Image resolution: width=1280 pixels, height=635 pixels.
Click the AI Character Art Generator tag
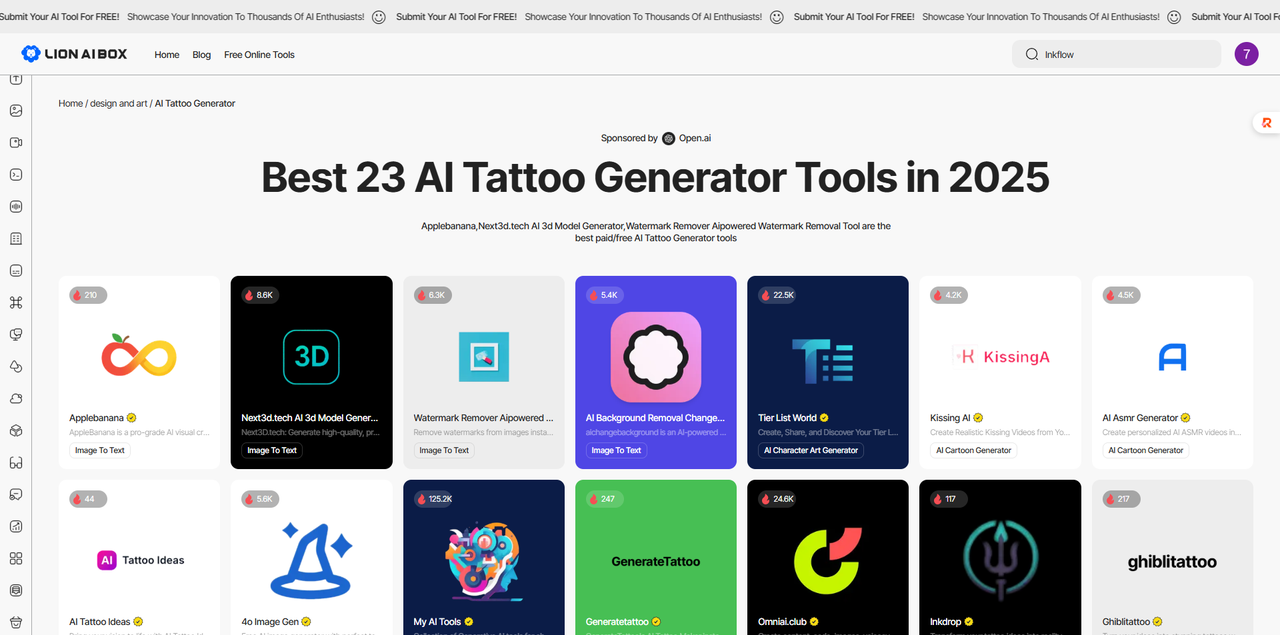click(x=811, y=450)
